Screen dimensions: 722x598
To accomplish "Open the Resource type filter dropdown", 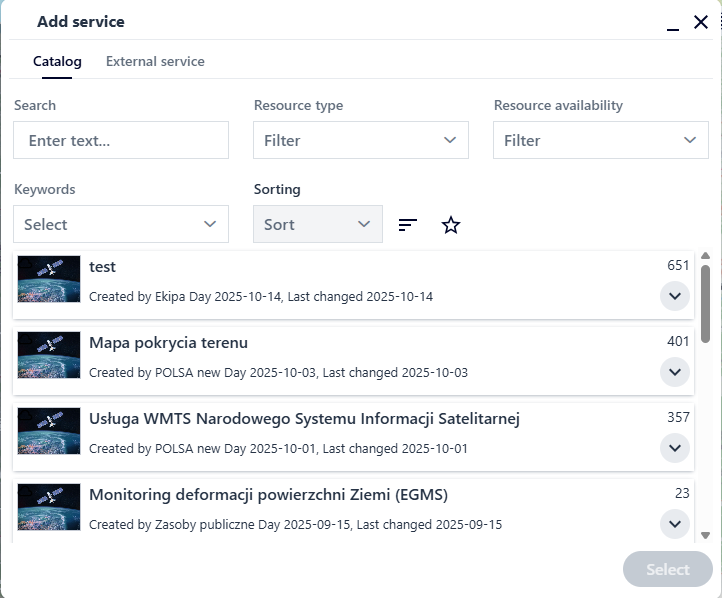I will (360, 141).
